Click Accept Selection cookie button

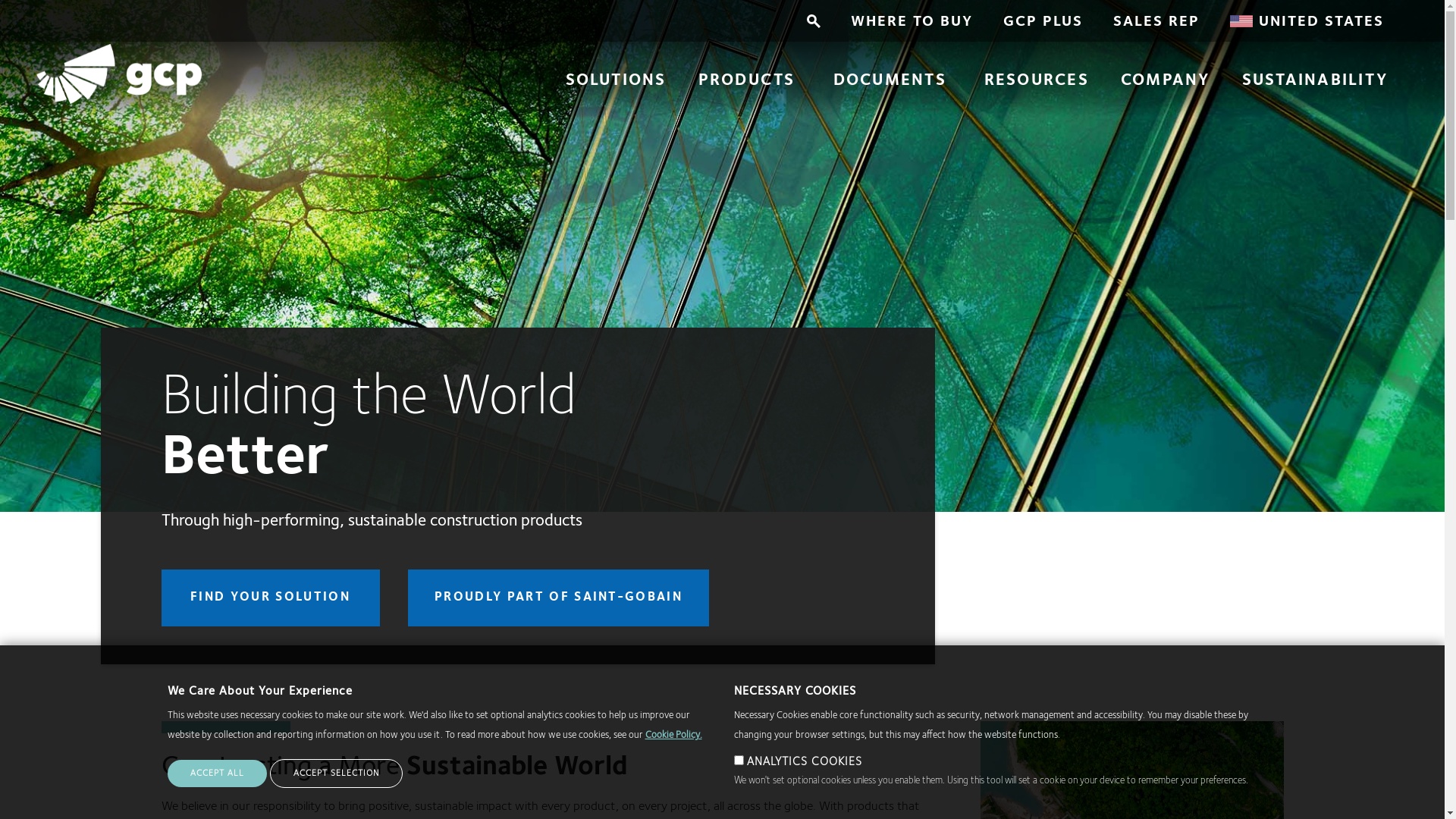(336, 773)
